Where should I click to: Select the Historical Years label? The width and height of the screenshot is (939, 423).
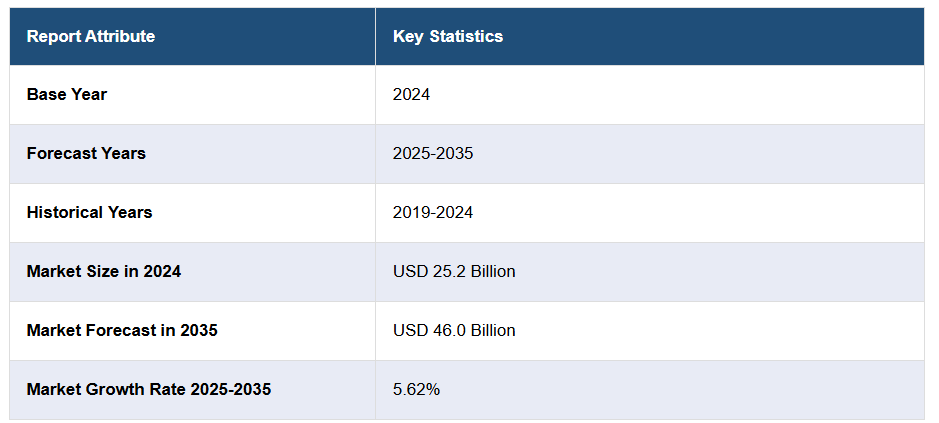[90, 213]
